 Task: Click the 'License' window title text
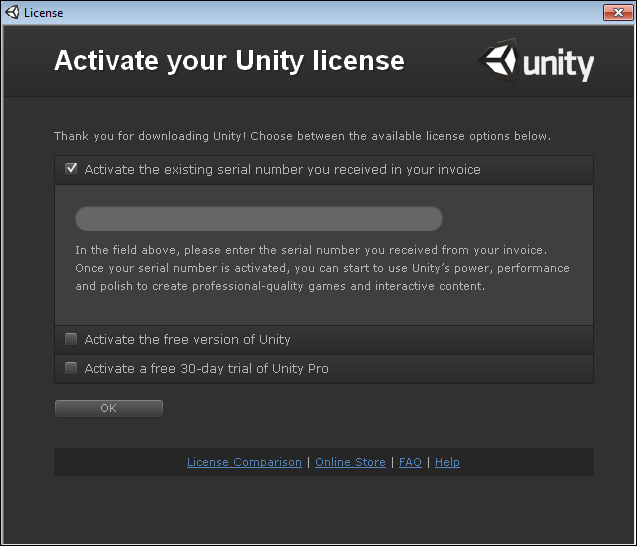[43, 13]
